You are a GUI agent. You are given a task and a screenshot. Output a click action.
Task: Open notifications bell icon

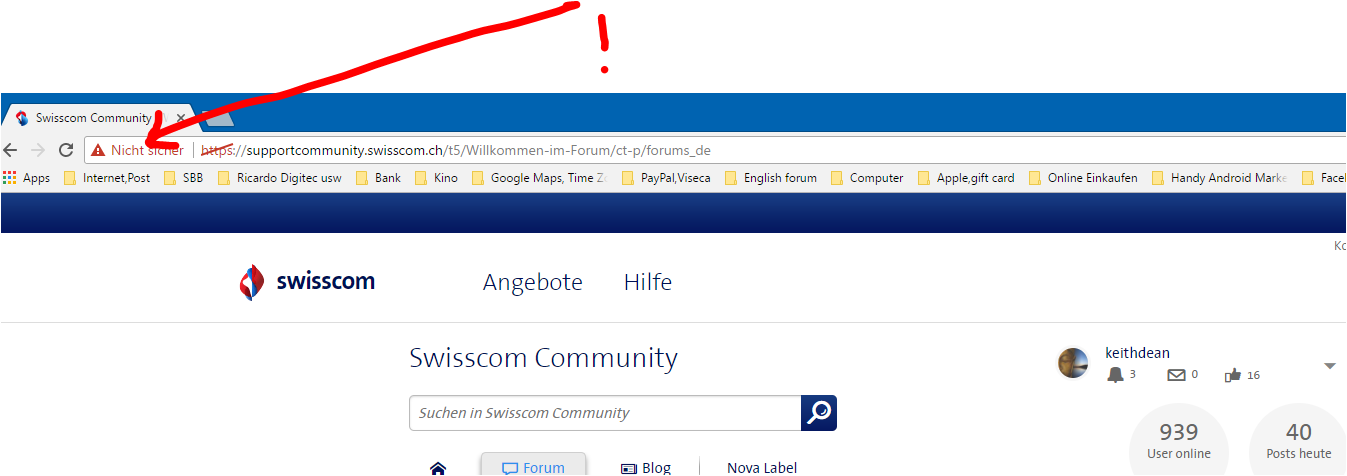pos(1115,375)
